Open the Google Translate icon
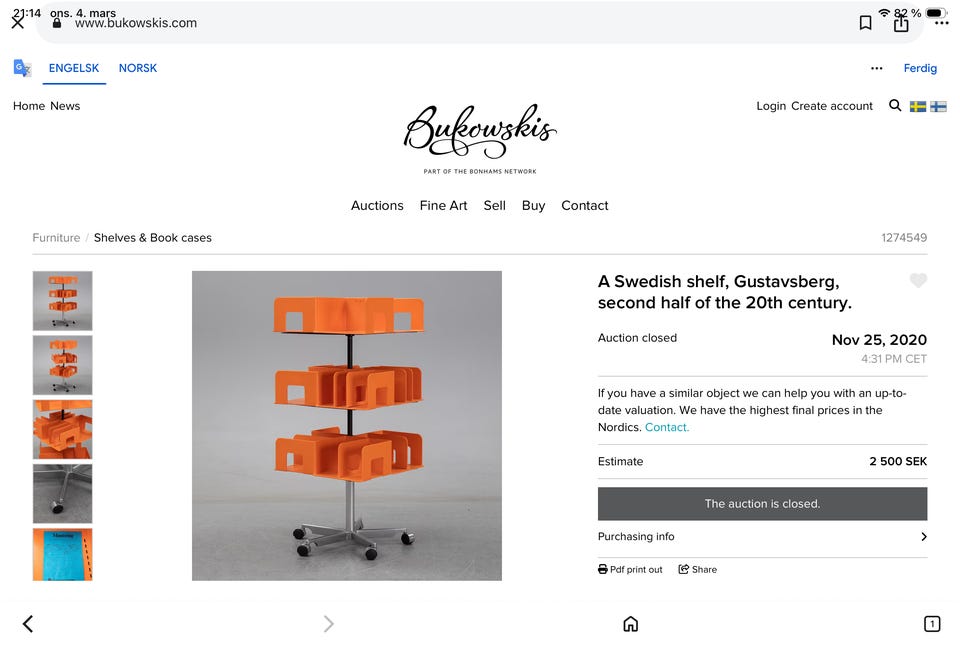960x667 pixels. (21, 67)
